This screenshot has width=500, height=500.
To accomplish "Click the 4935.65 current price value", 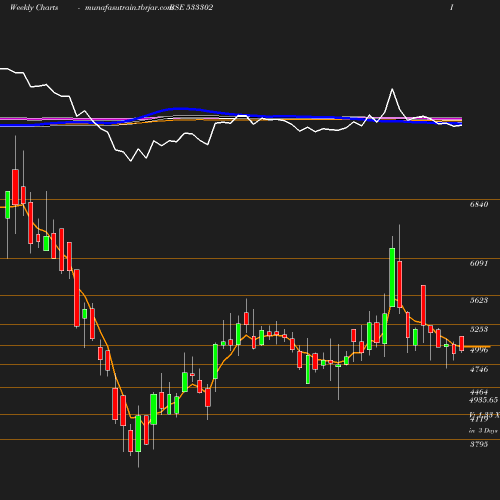I will tap(484, 400).
